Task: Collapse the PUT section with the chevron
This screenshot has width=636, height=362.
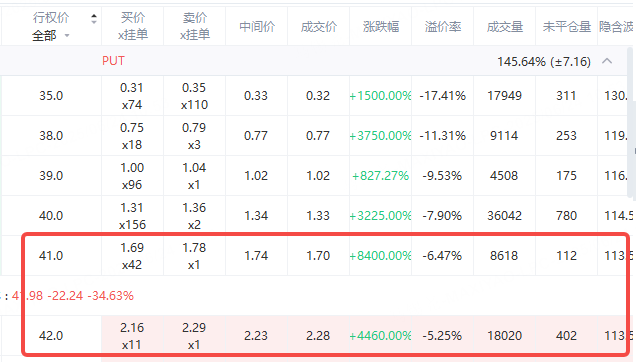Action: [x=607, y=61]
